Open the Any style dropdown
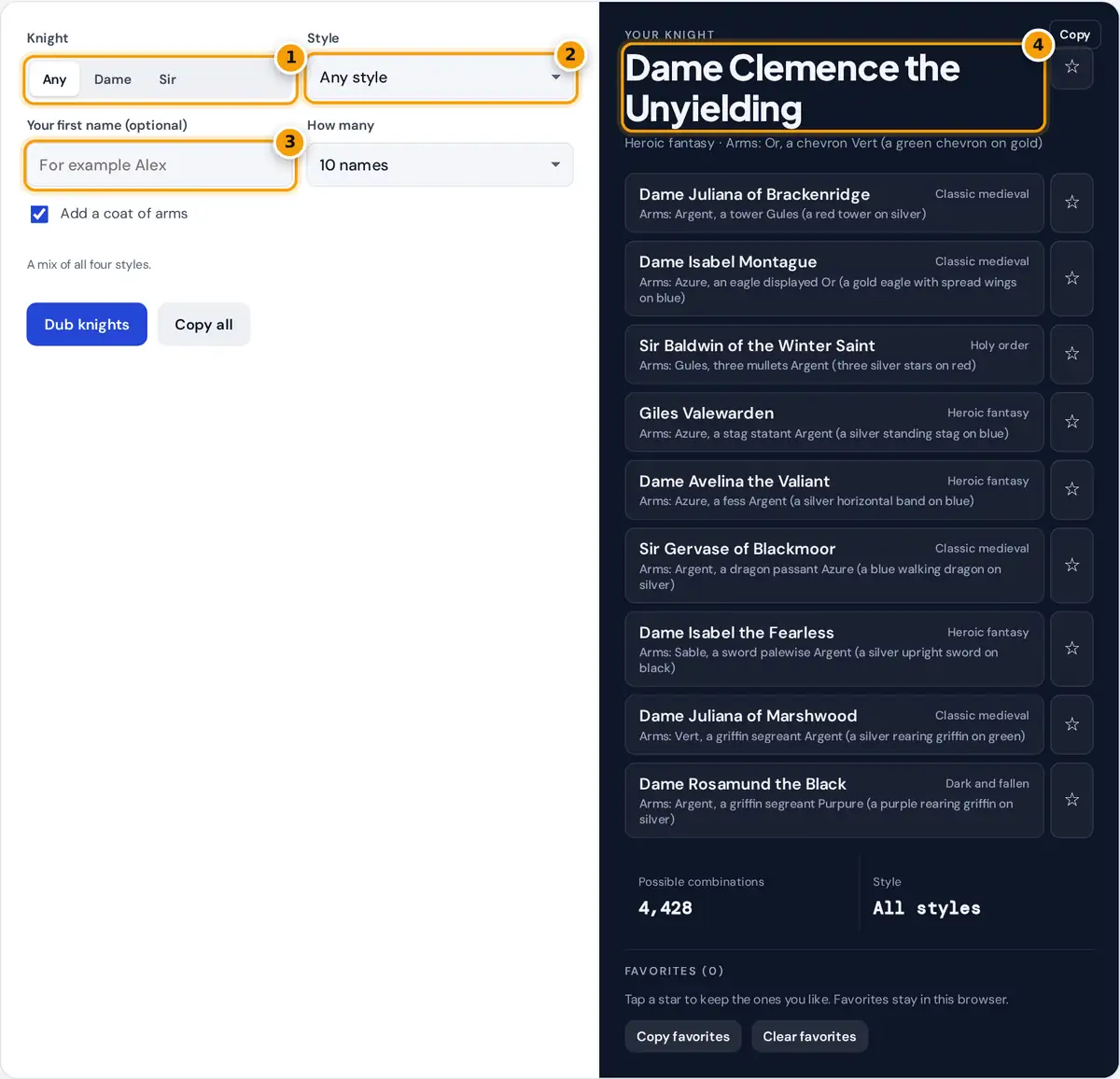1120x1079 pixels. (x=441, y=77)
